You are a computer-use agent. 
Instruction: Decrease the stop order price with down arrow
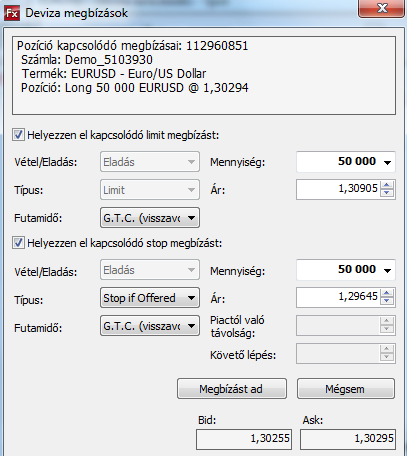(387, 301)
